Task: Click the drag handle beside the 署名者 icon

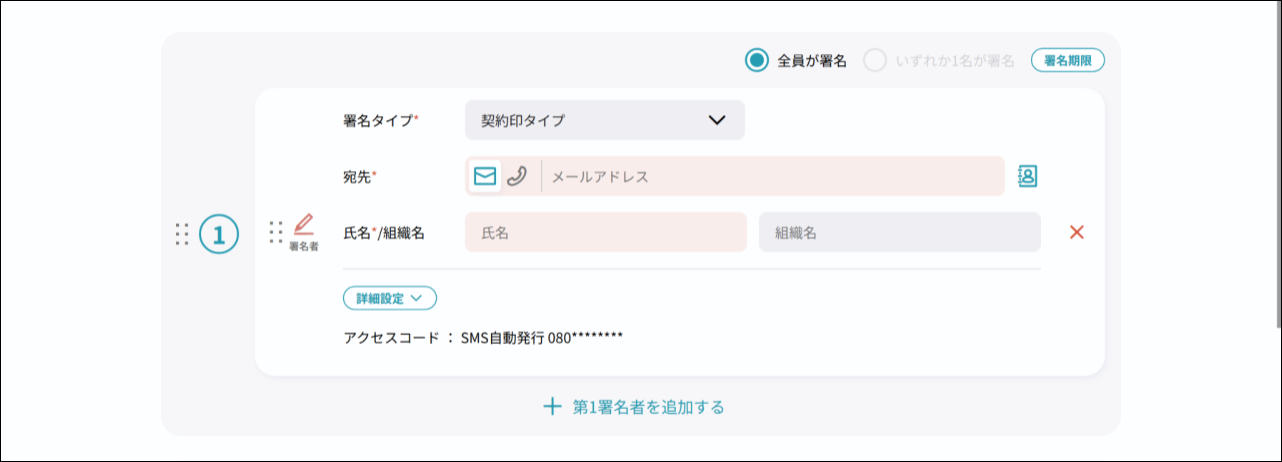Action: click(276, 232)
